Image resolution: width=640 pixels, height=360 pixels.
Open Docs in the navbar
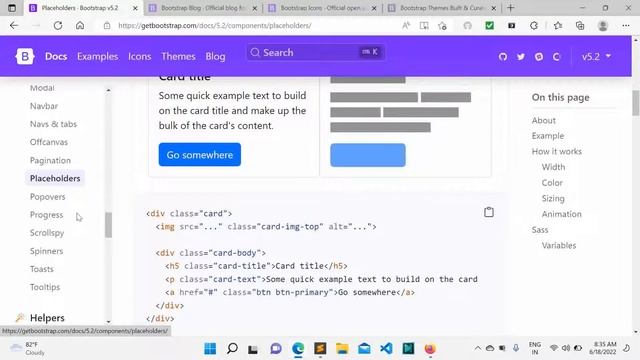coord(56,56)
